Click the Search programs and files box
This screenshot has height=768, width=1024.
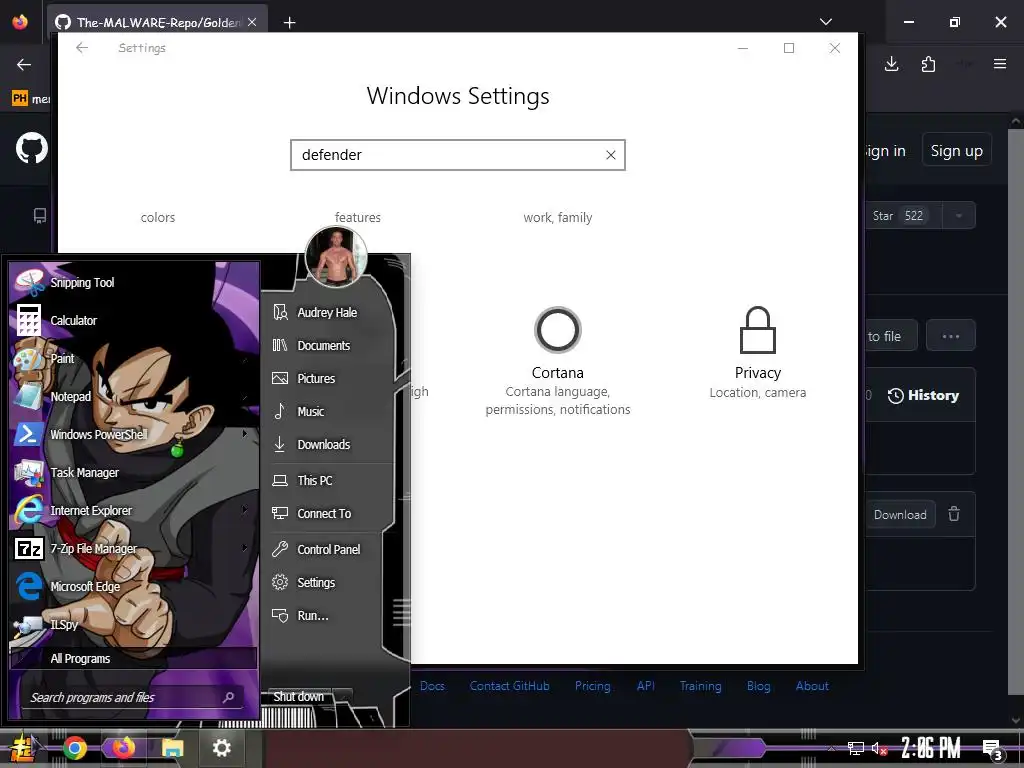[133, 697]
